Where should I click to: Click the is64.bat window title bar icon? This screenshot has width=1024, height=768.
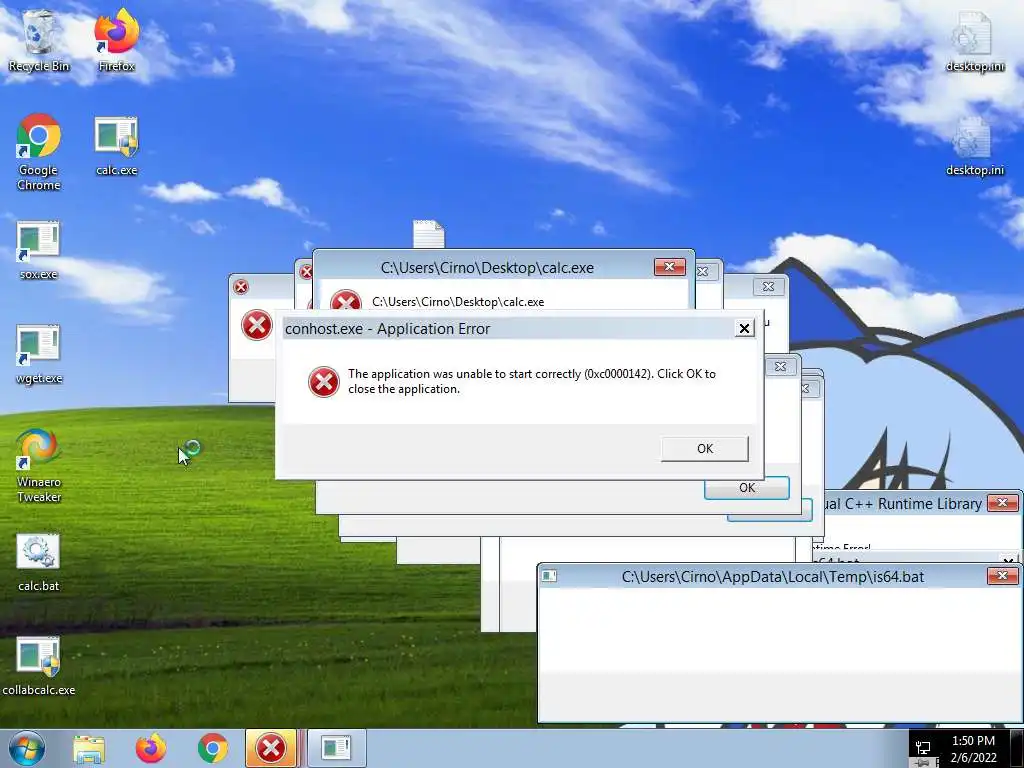point(550,576)
